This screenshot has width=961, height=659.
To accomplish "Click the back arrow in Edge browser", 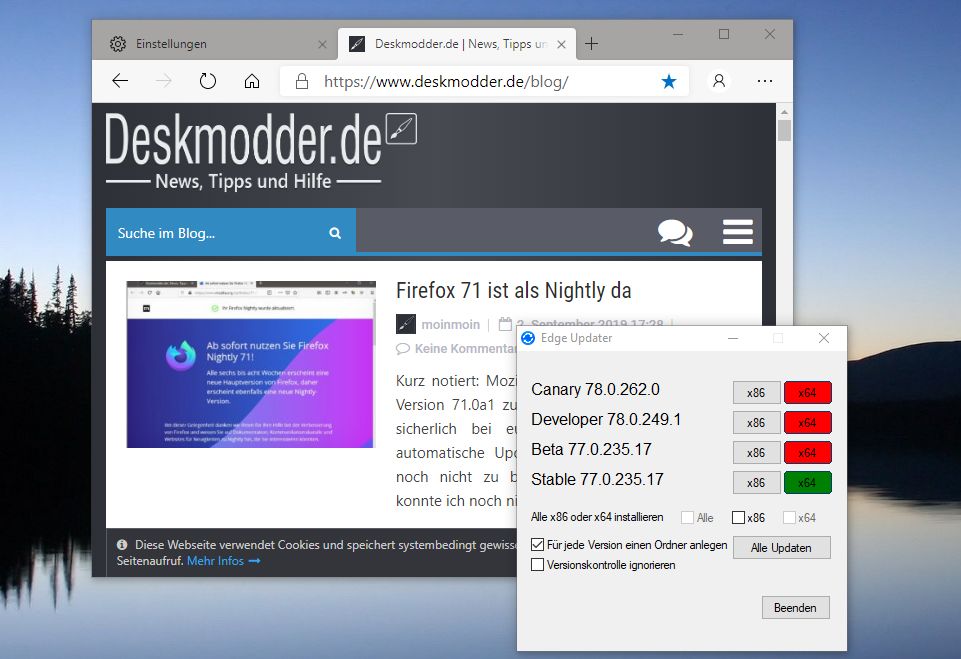I will [120, 80].
